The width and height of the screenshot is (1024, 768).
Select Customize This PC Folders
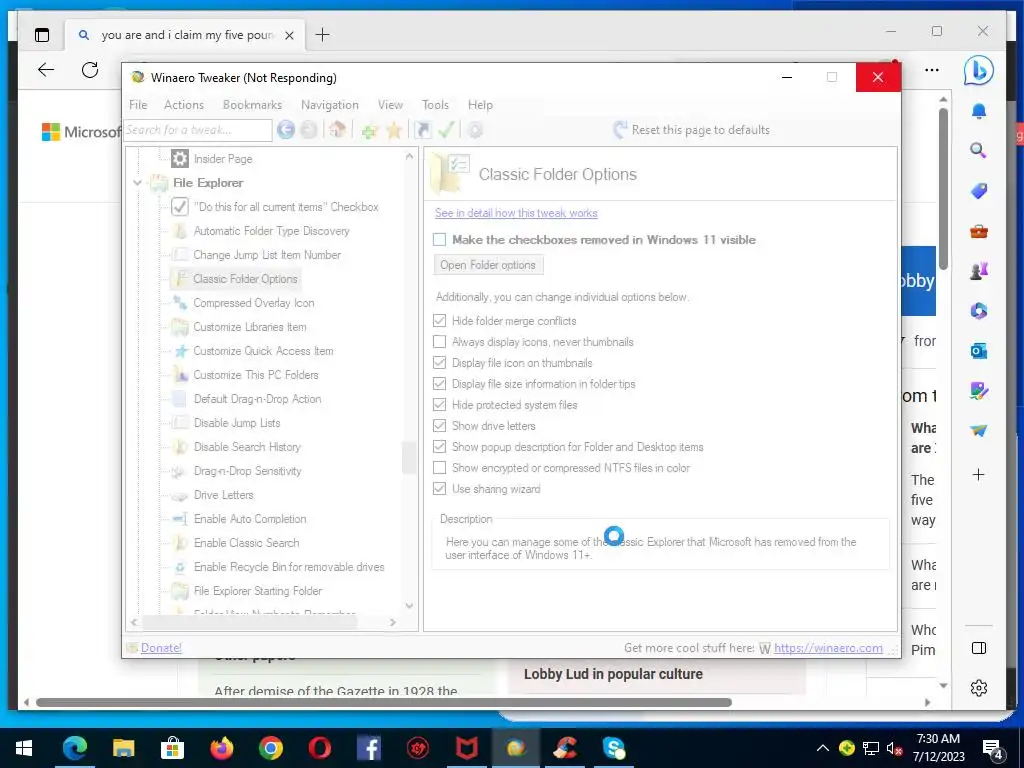(256, 375)
